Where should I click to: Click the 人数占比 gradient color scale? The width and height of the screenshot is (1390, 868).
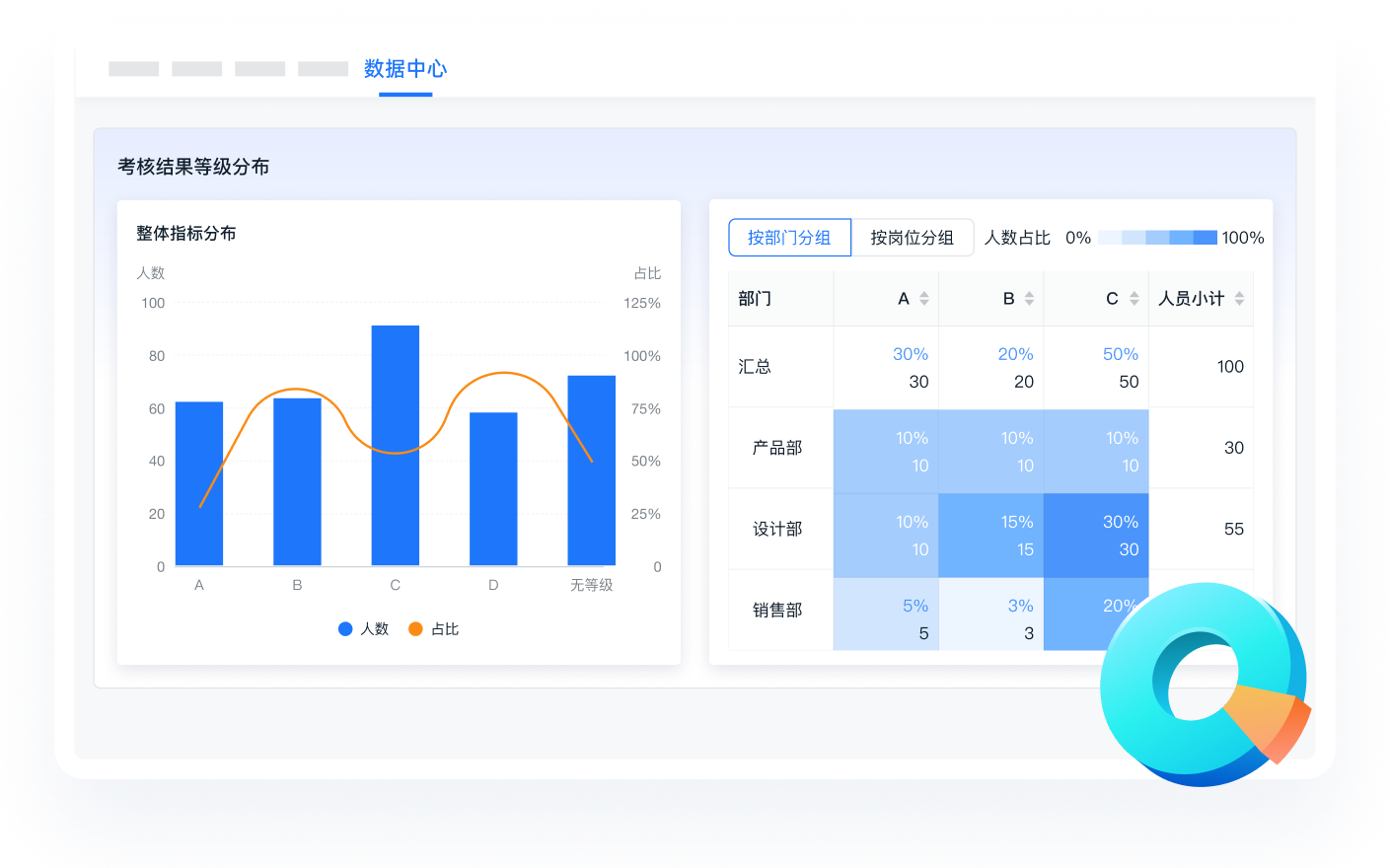click(1157, 238)
